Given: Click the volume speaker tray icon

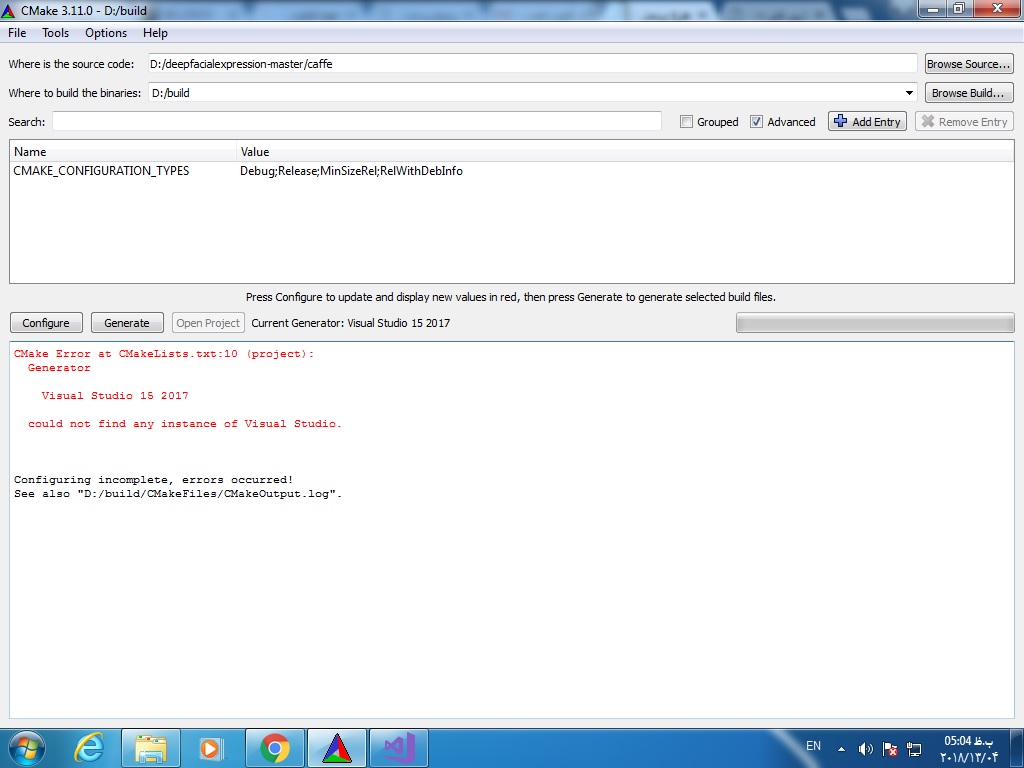Looking at the screenshot, I should pyautogui.click(x=865, y=749).
